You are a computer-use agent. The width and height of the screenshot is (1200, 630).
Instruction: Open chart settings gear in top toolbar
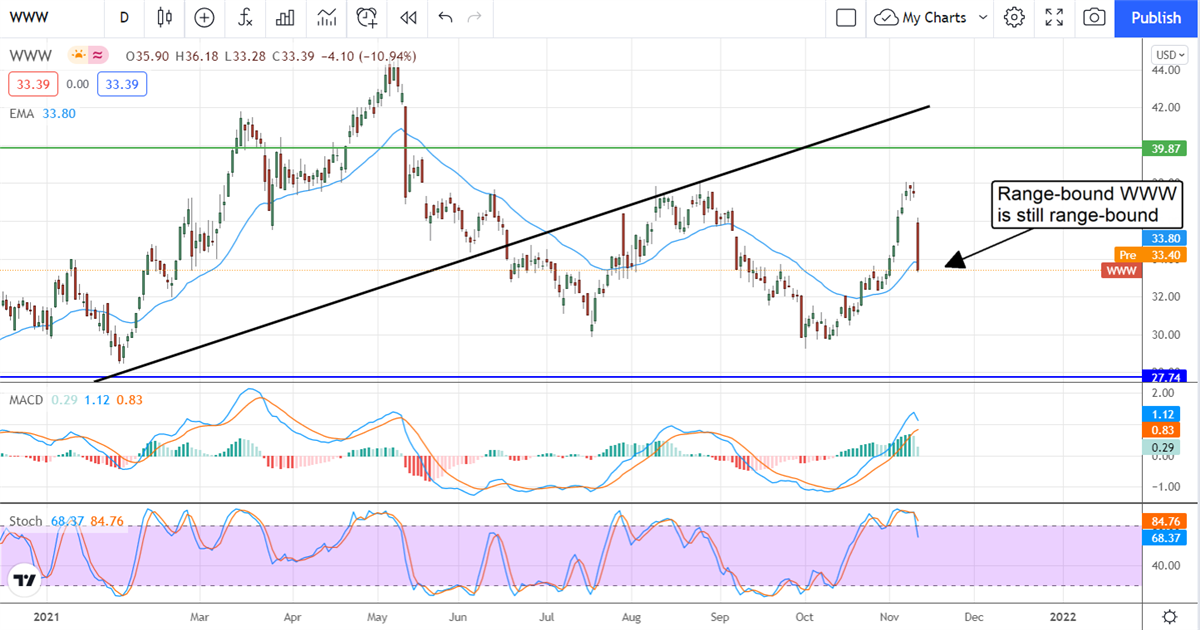(1014, 17)
